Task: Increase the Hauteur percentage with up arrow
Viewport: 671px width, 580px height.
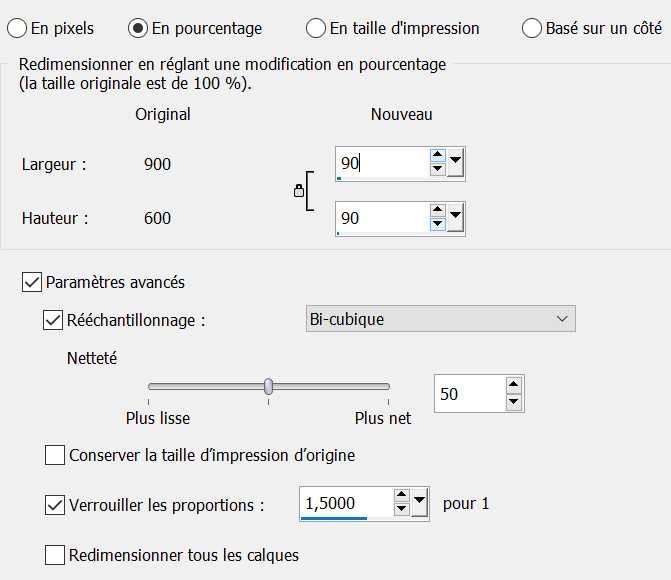Action: pyautogui.click(x=437, y=210)
